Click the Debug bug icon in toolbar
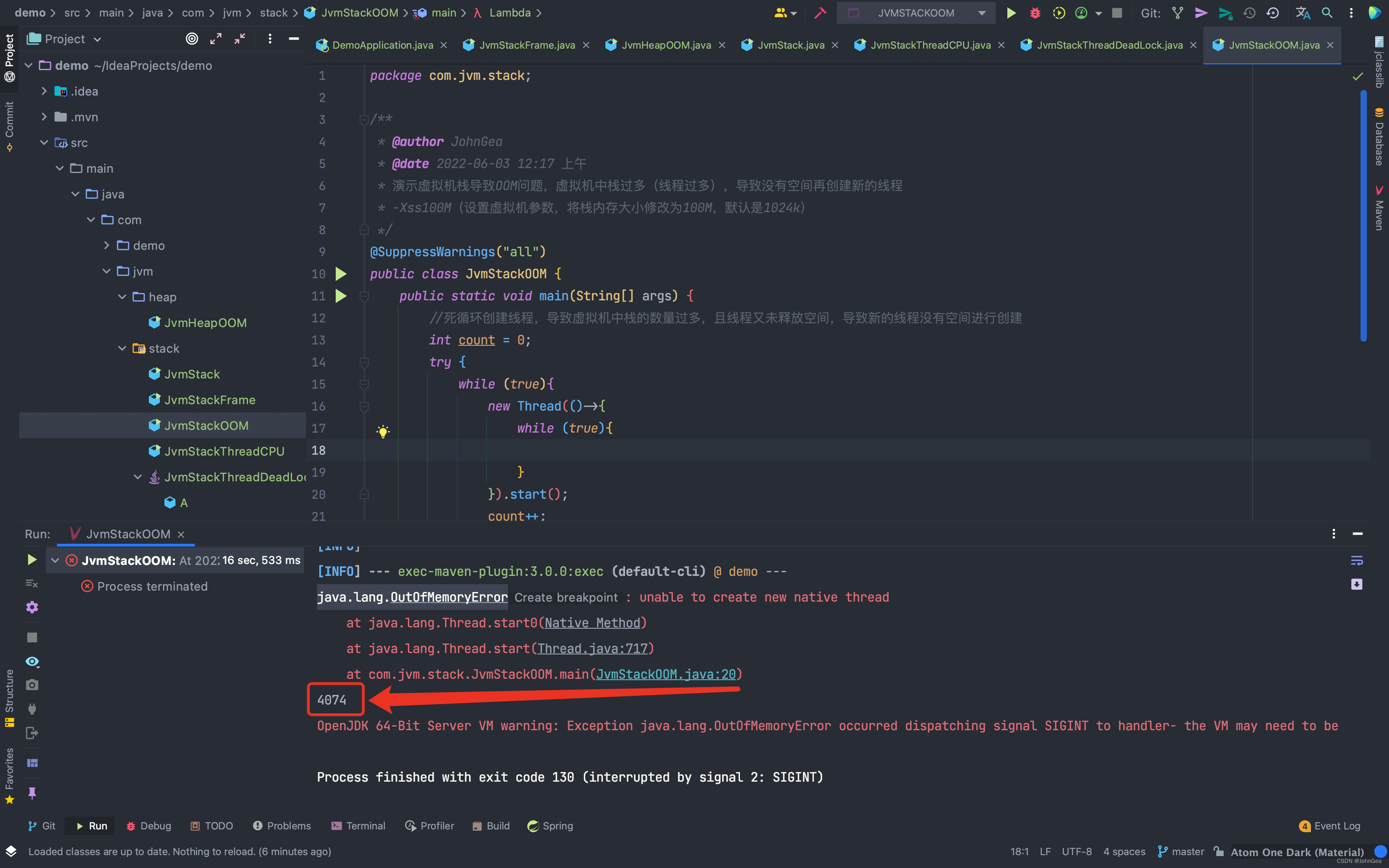 click(1035, 13)
